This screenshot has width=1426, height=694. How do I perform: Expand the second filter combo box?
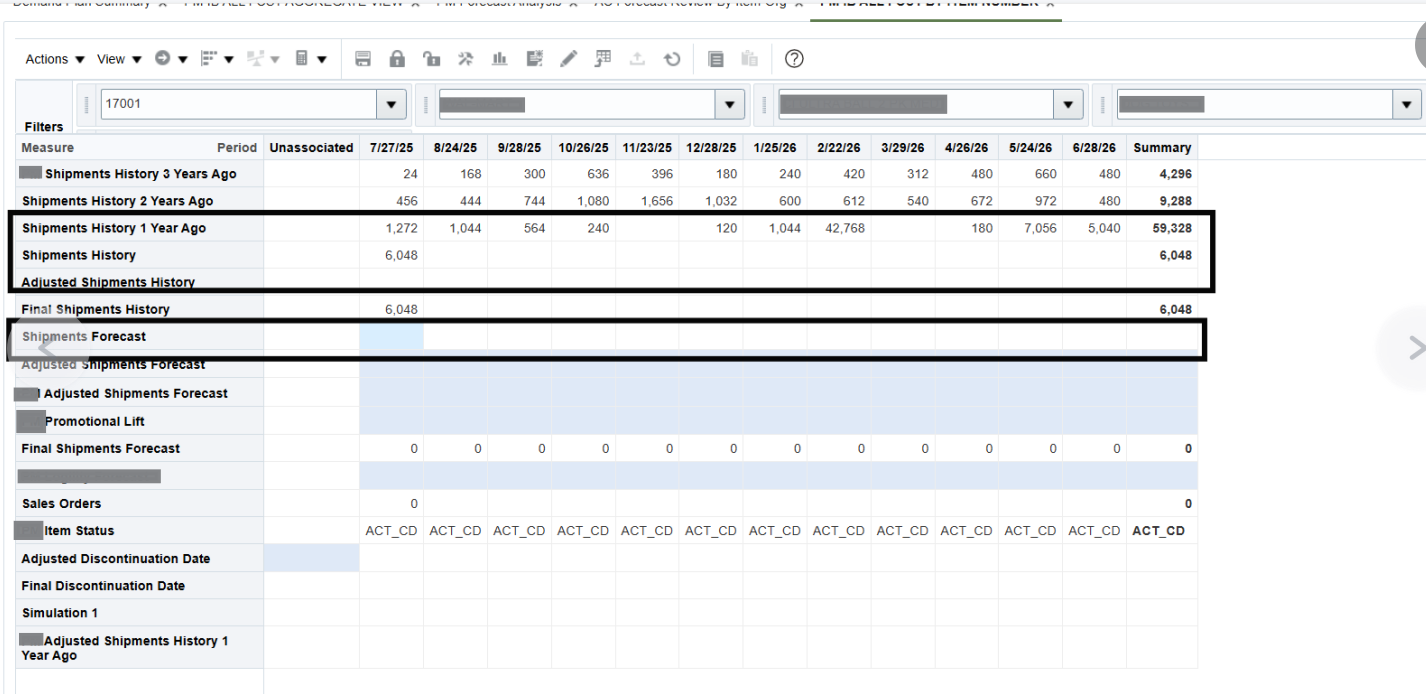point(730,104)
